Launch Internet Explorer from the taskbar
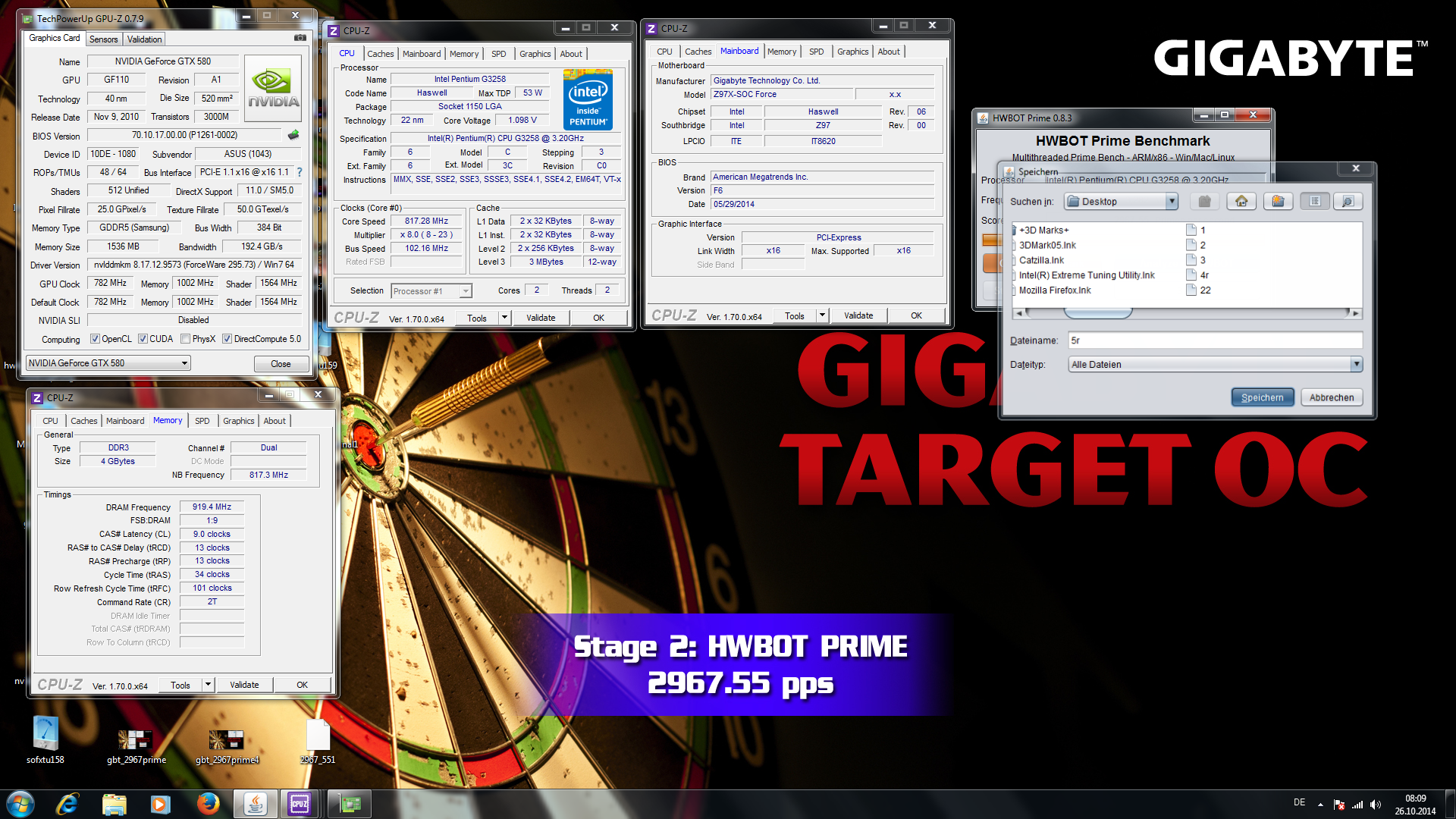 coord(67,804)
